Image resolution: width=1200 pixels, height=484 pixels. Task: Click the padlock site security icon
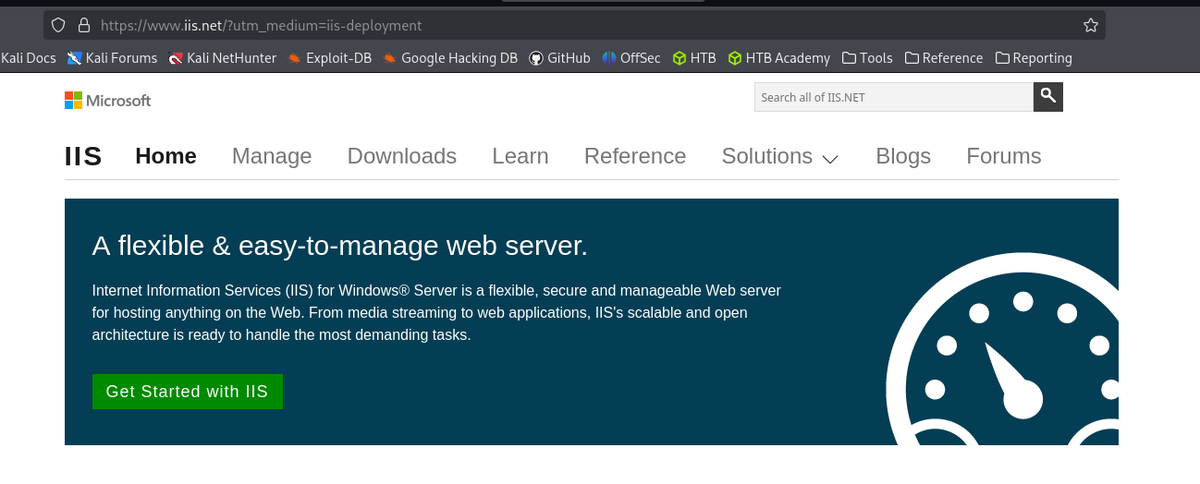pyautogui.click(x=82, y=25)
